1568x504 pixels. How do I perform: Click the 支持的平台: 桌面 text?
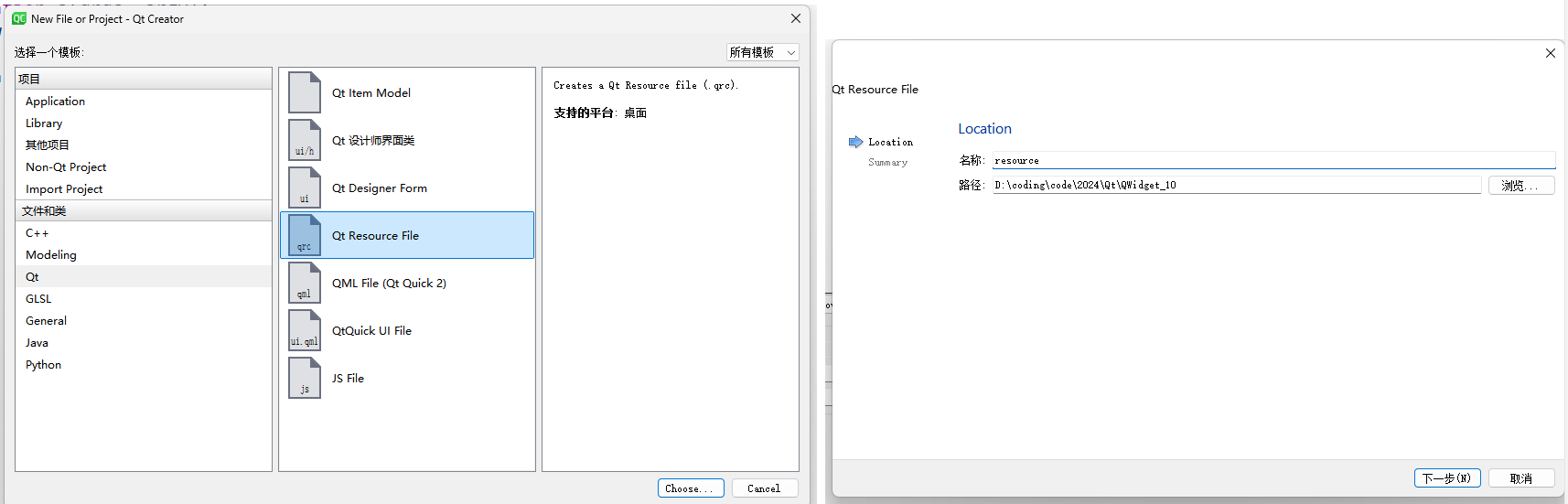click(600, 113)
